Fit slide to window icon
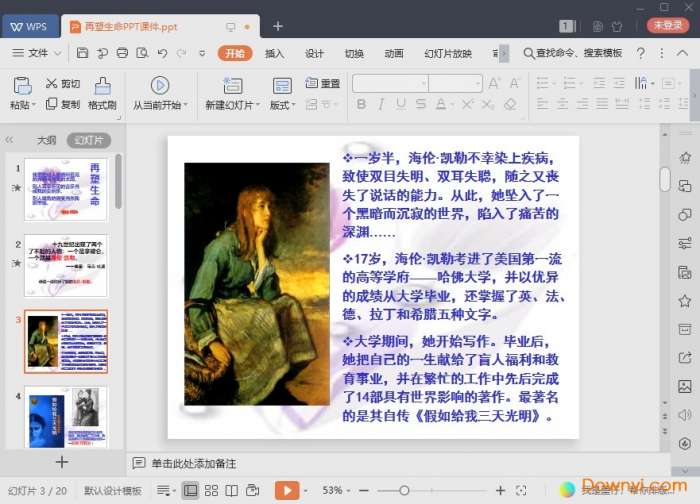This screenshot has width=700, height=504. tap(521, 490)
